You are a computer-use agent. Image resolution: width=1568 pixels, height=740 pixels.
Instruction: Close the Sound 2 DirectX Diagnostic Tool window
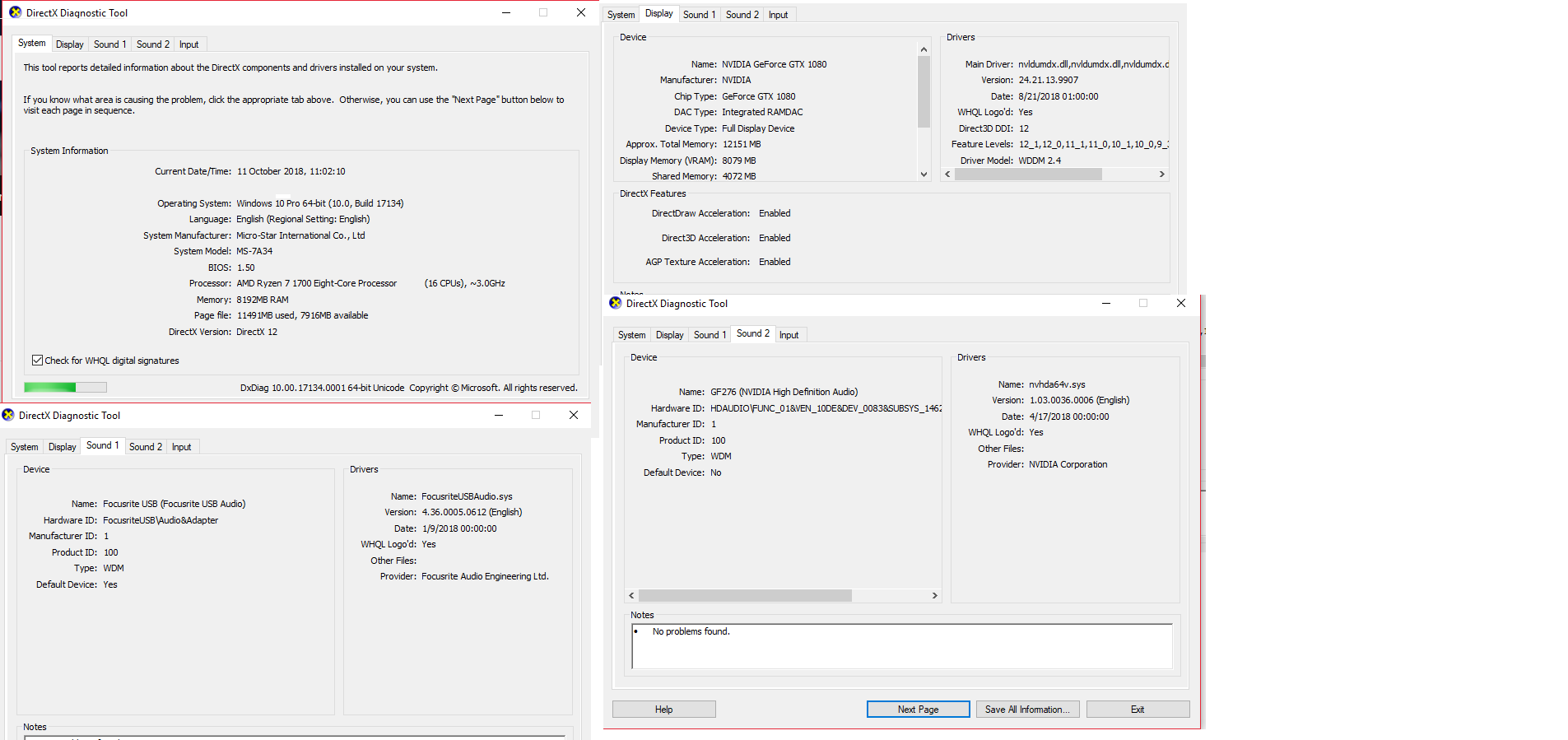1181,303
